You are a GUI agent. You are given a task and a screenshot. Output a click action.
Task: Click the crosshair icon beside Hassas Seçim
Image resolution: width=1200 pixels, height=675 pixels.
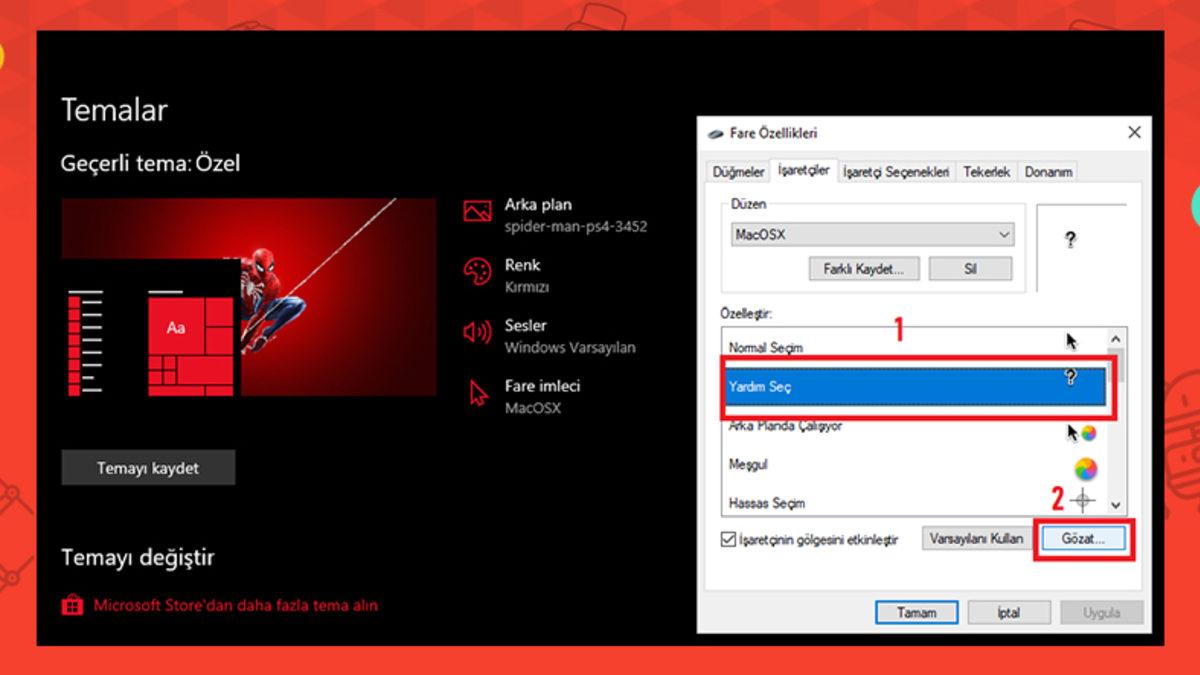click(x=1082, y=501)
